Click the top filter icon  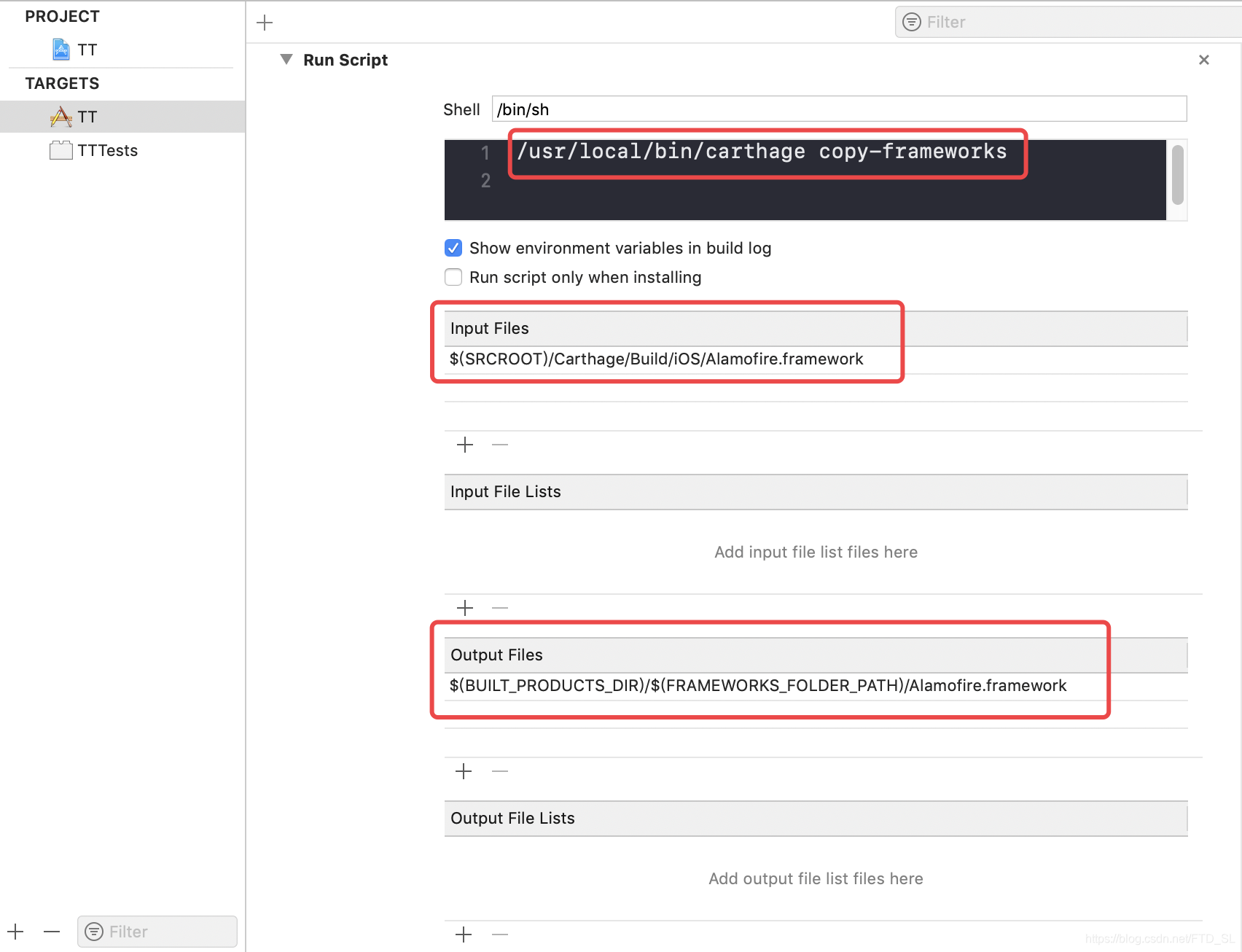point(912,22)
